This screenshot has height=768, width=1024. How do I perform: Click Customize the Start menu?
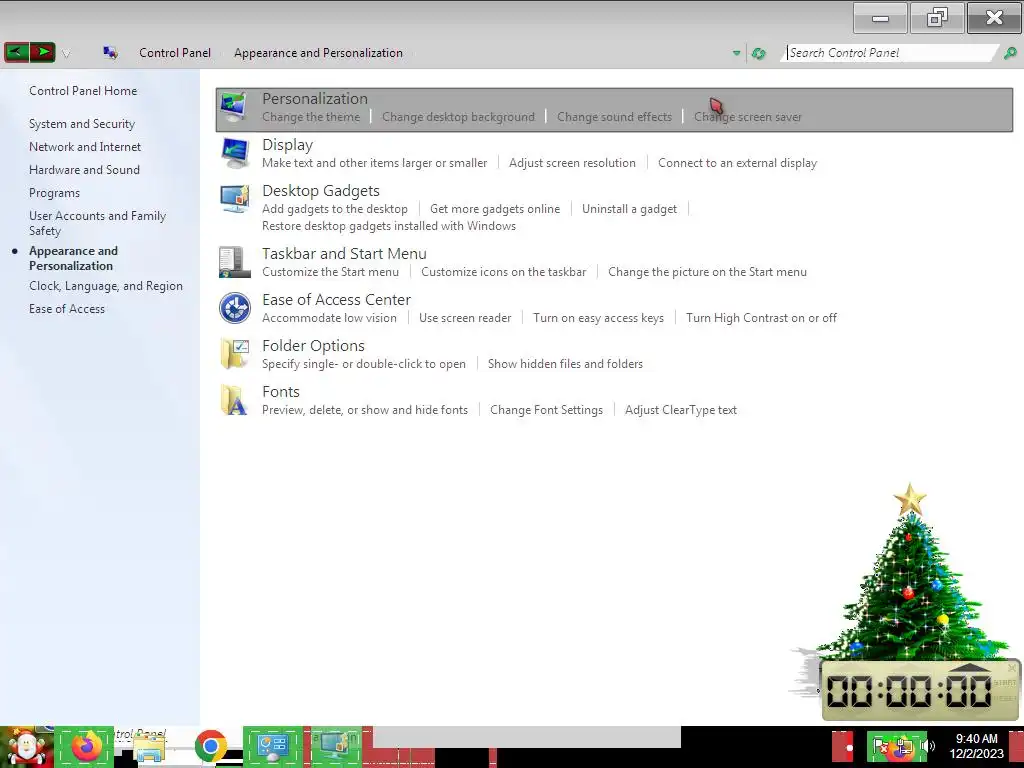330,272
